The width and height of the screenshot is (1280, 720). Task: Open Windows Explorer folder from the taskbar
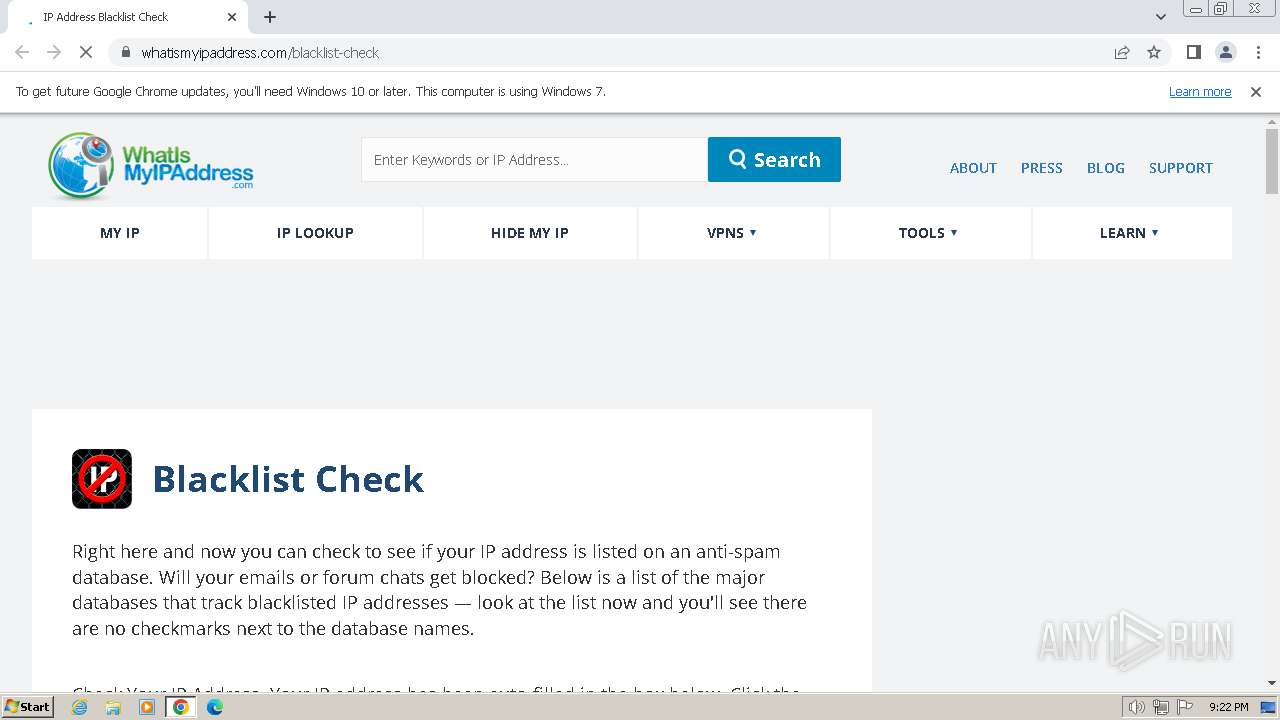click(113, 707)
